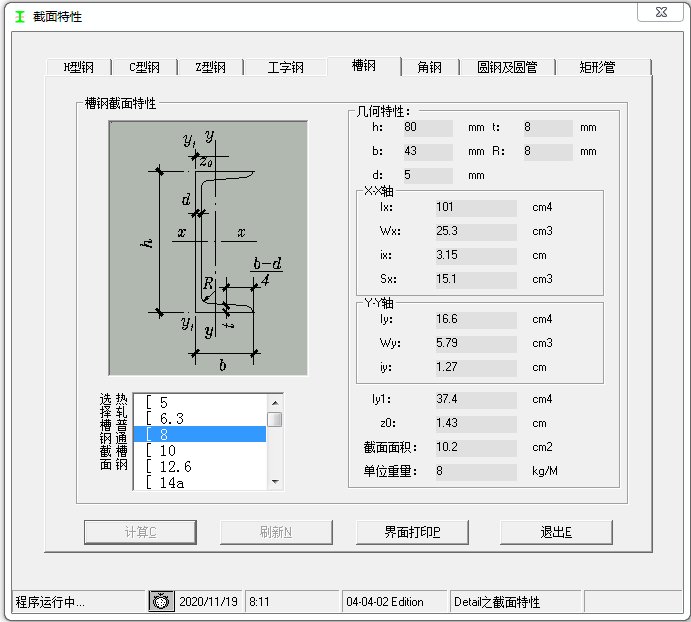This screenshot has height=622, width=691.
Task: Choose [ 14a from the section list
Action: click(x=200, y=483)
